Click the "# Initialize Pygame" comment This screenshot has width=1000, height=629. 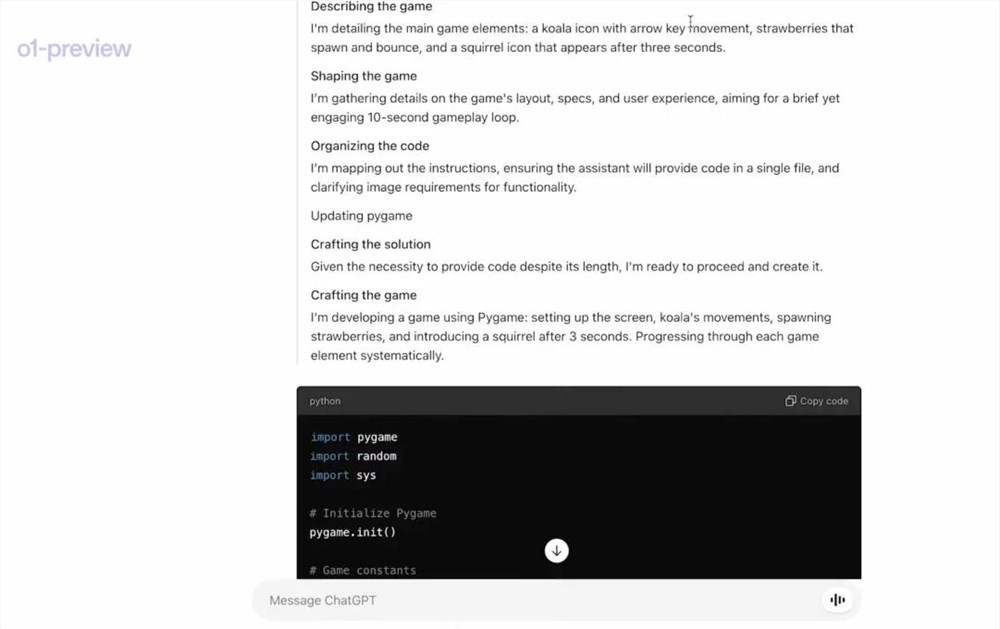pos(373,513)
